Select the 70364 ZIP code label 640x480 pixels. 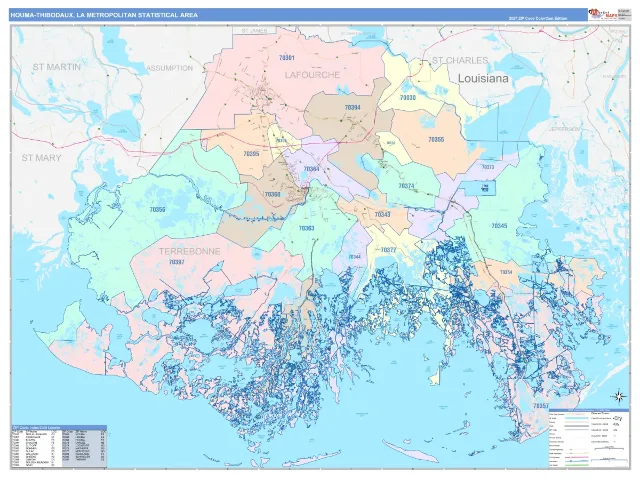point(311,169)
